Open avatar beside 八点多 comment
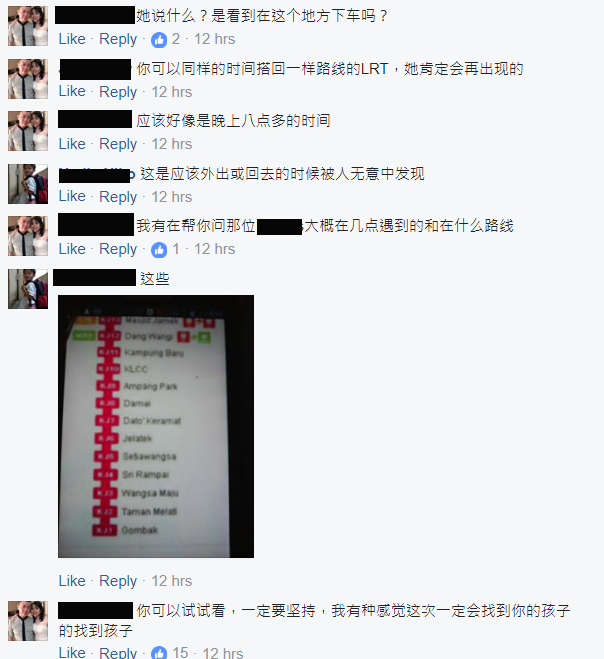This screenshot has width=604, height=659. (28, 131)
